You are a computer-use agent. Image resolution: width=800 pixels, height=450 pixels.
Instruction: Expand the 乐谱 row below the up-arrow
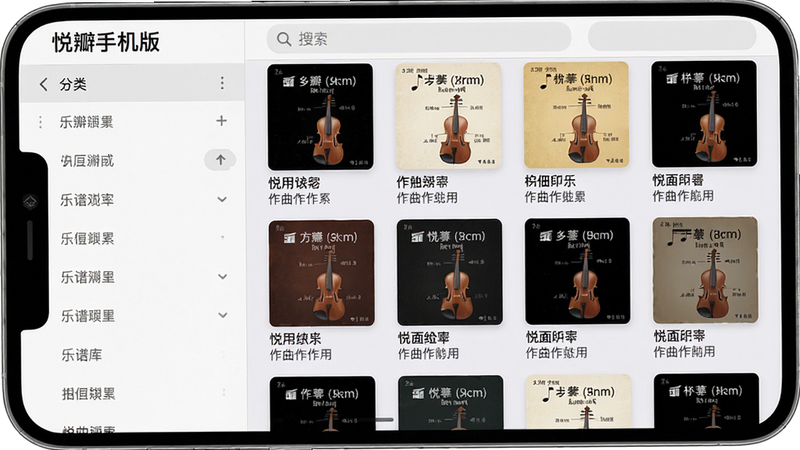coord(222,199)
